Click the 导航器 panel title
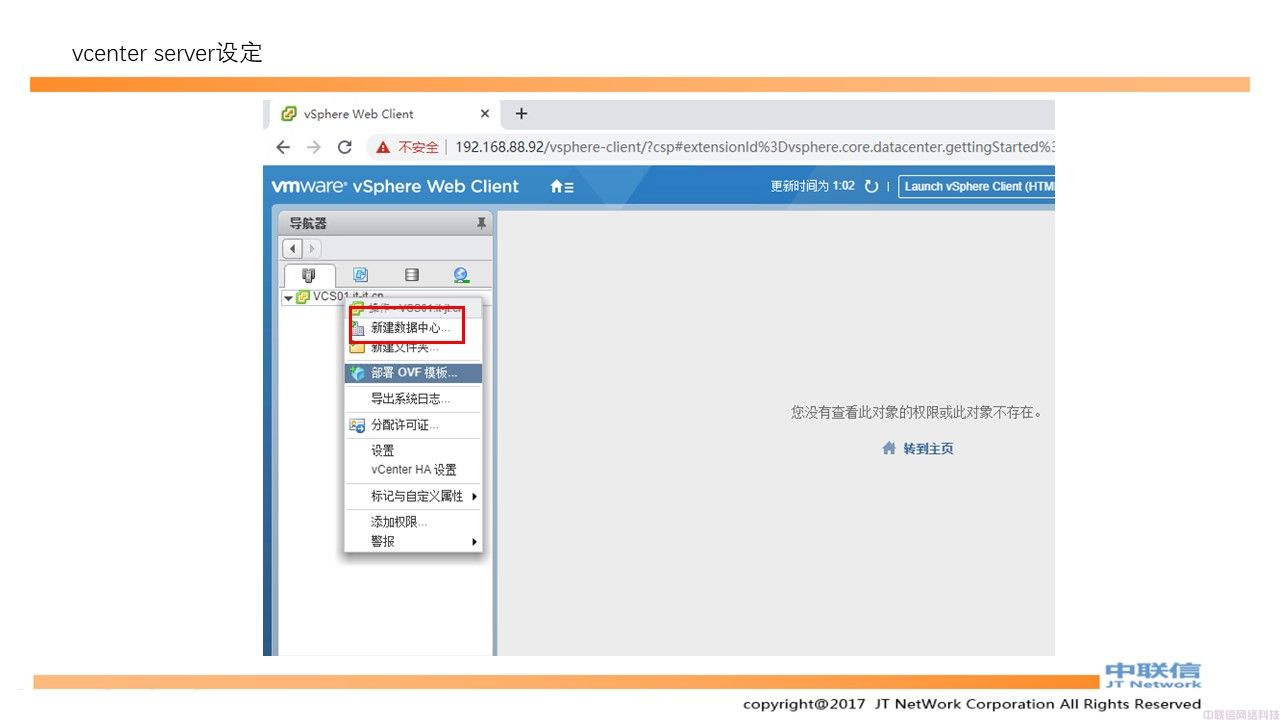The height and width of the screenshot is (720, 1280). point(308,223)
